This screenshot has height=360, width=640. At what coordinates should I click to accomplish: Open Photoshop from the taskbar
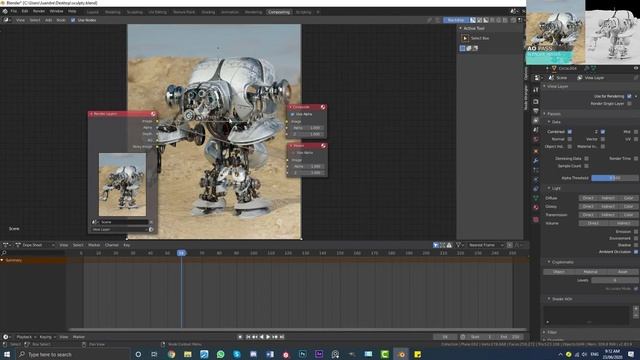(x=302, y=354)
